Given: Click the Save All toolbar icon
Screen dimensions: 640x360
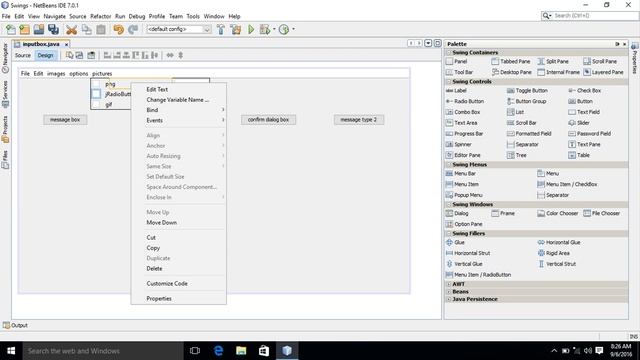Looking at the screenshot, I should (x=53, y=29).
